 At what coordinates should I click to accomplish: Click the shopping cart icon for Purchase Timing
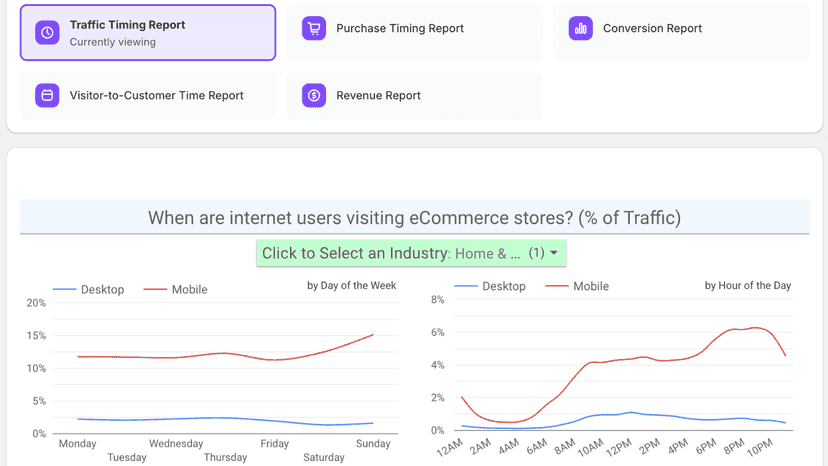point(314,29)
